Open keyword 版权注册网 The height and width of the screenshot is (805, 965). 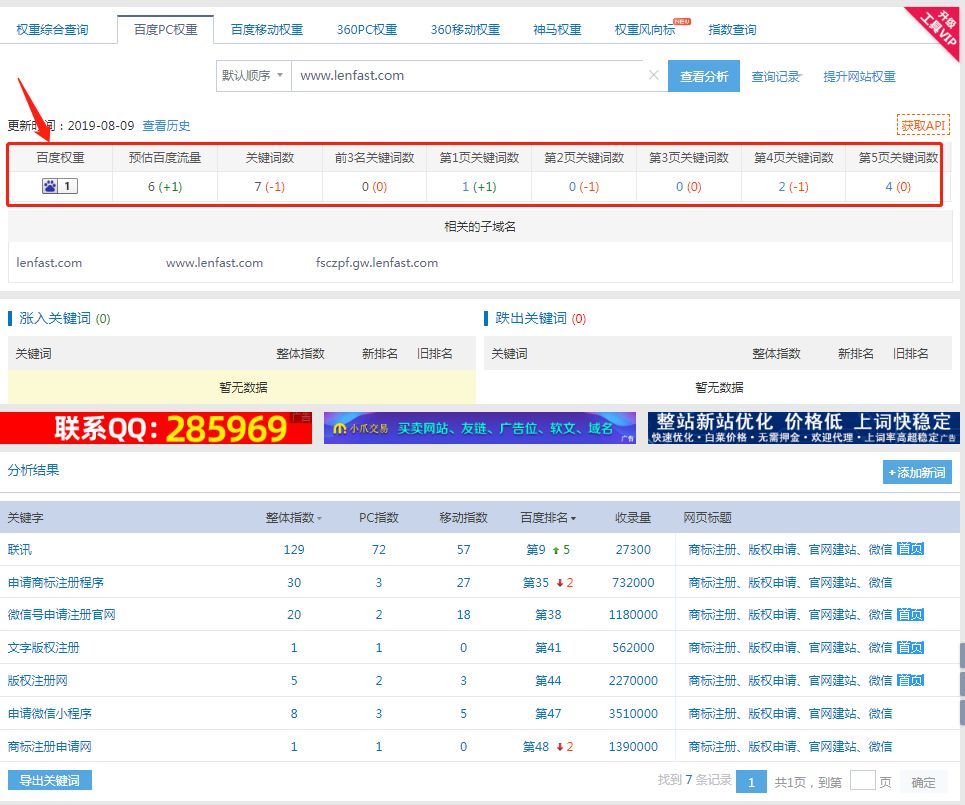[38, 680]
